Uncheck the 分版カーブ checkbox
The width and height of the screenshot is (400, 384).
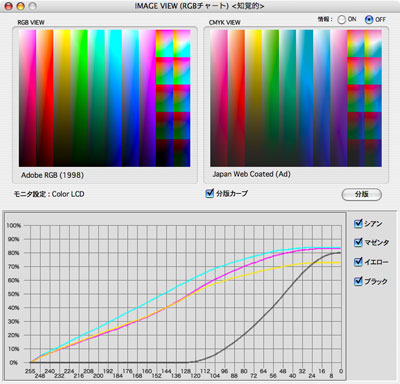(210, 193)
